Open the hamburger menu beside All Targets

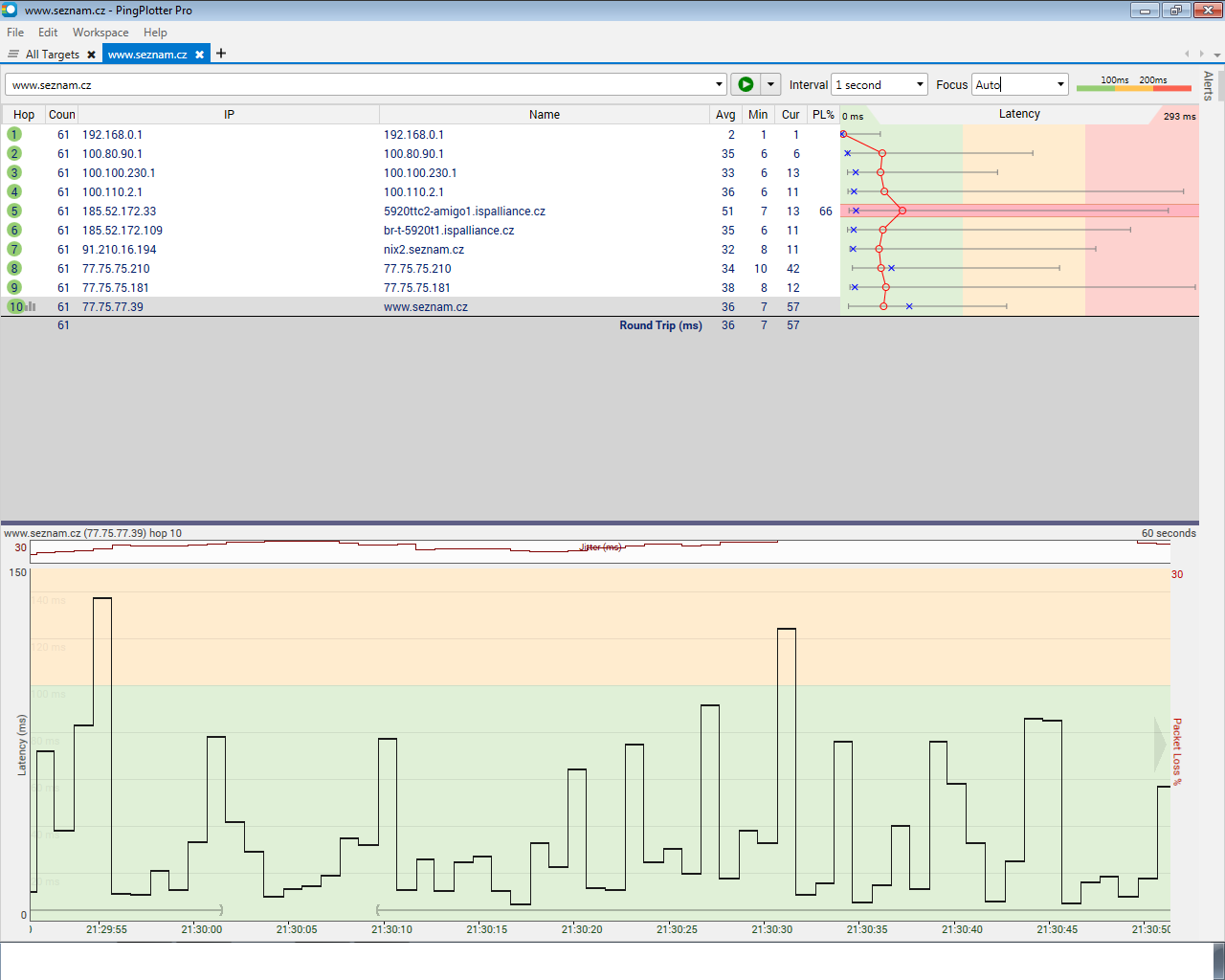[13, 55]
